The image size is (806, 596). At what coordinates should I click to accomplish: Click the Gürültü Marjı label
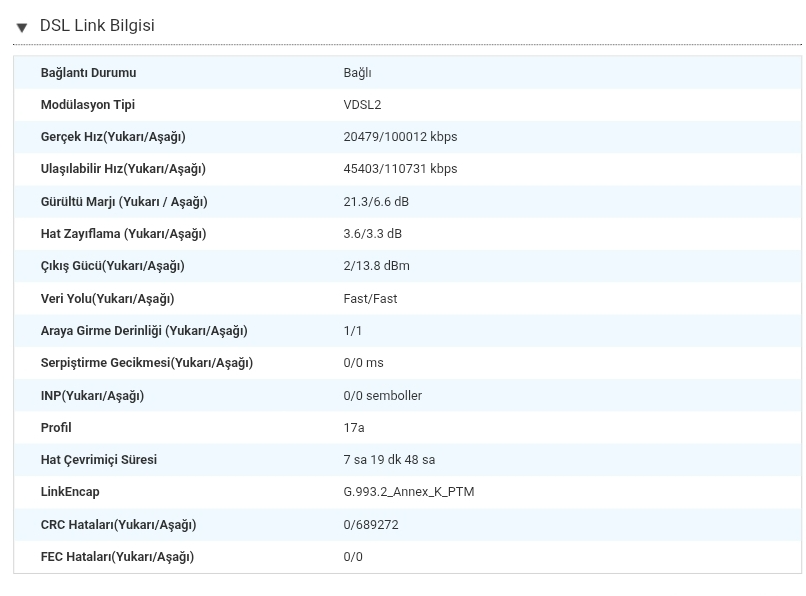[x=124, y=202]
